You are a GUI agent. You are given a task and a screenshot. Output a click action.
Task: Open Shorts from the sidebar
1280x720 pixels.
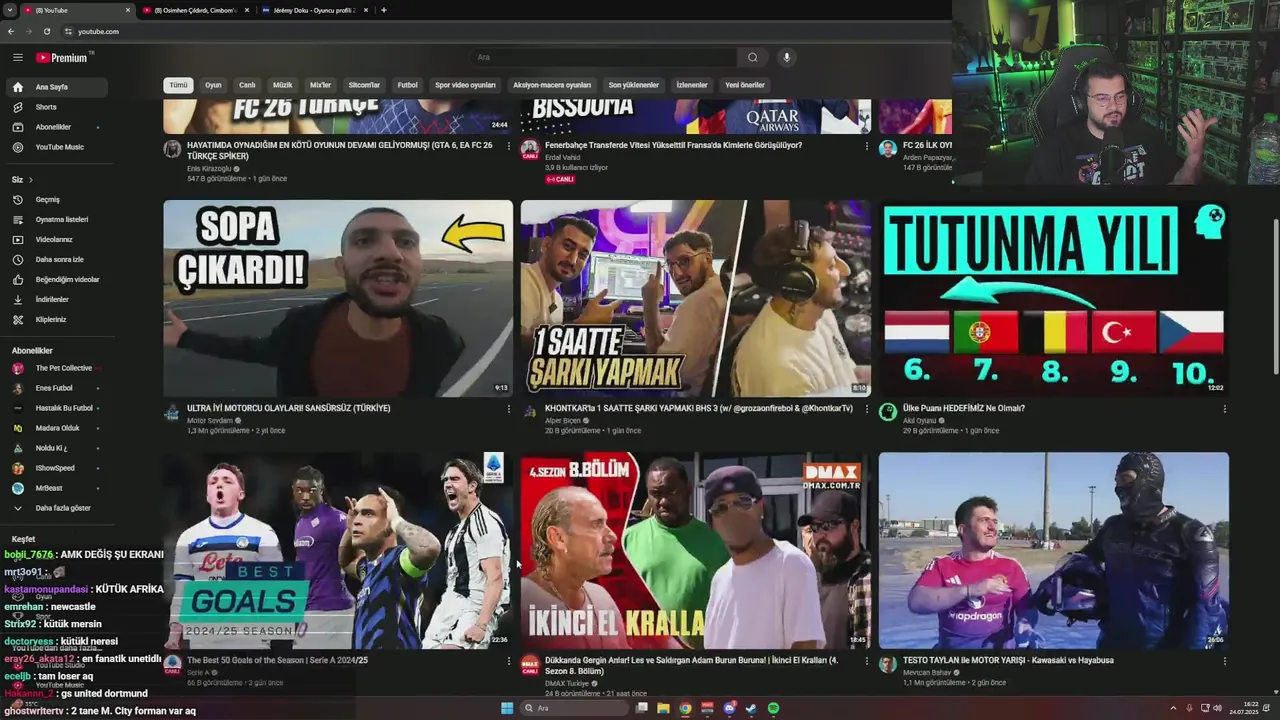(56, 107)
